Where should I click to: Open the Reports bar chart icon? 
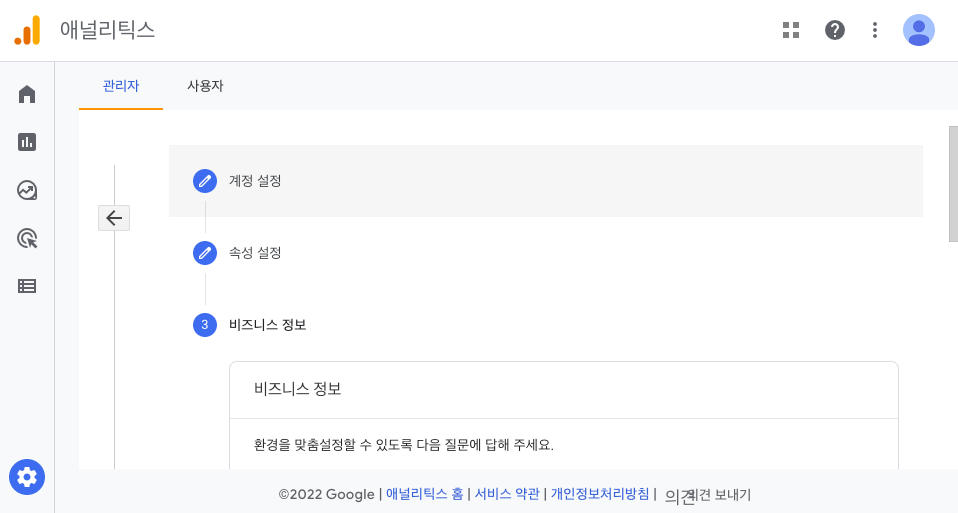pos(27,142)
